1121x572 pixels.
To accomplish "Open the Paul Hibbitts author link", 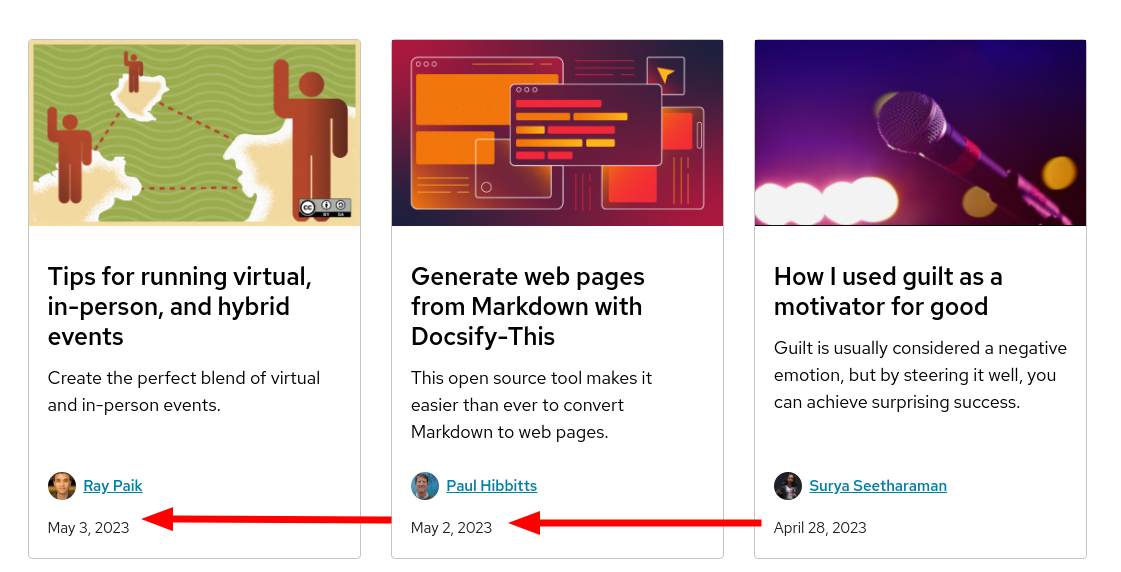I will pos(492,486).
